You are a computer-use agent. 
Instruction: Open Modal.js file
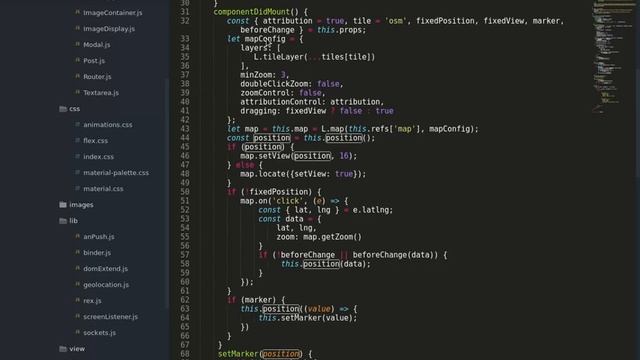pyautogui.click(x=97, y=44)
